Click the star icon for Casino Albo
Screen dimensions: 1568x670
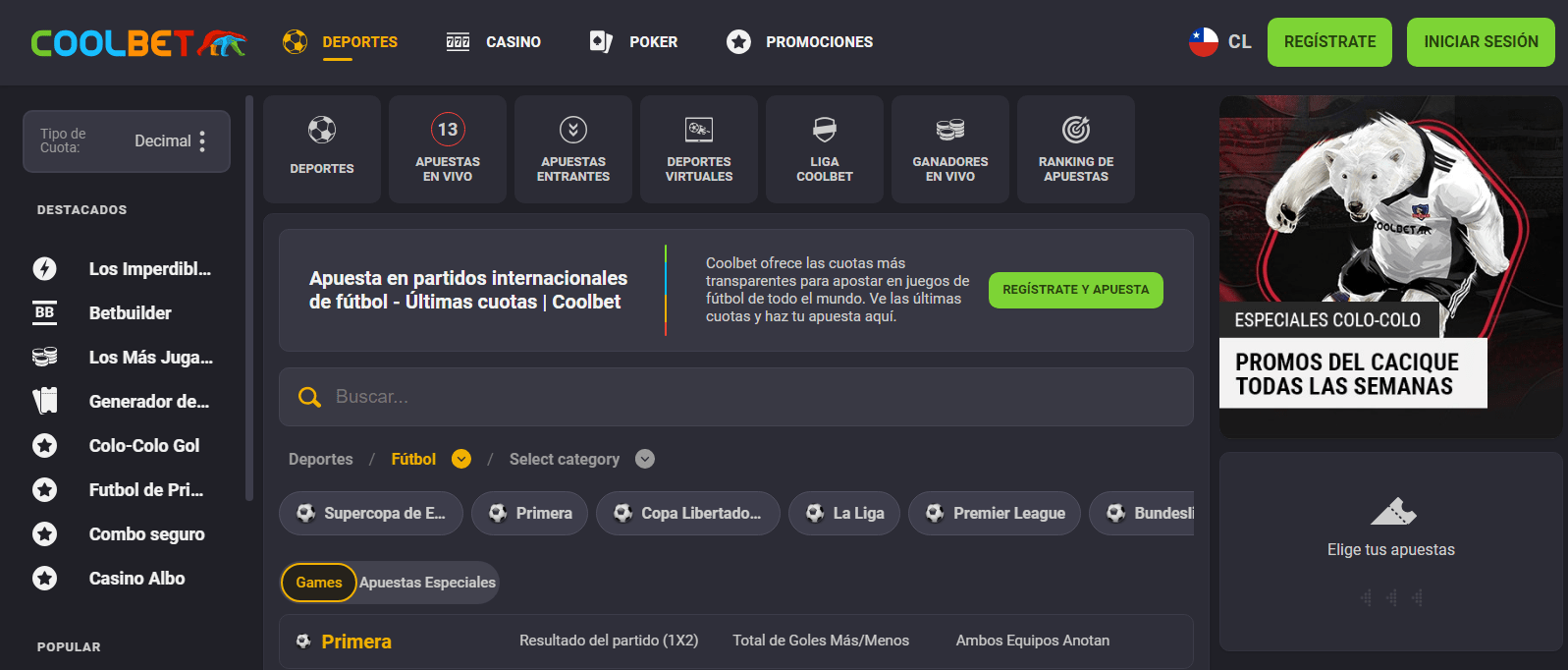(45, 578)
